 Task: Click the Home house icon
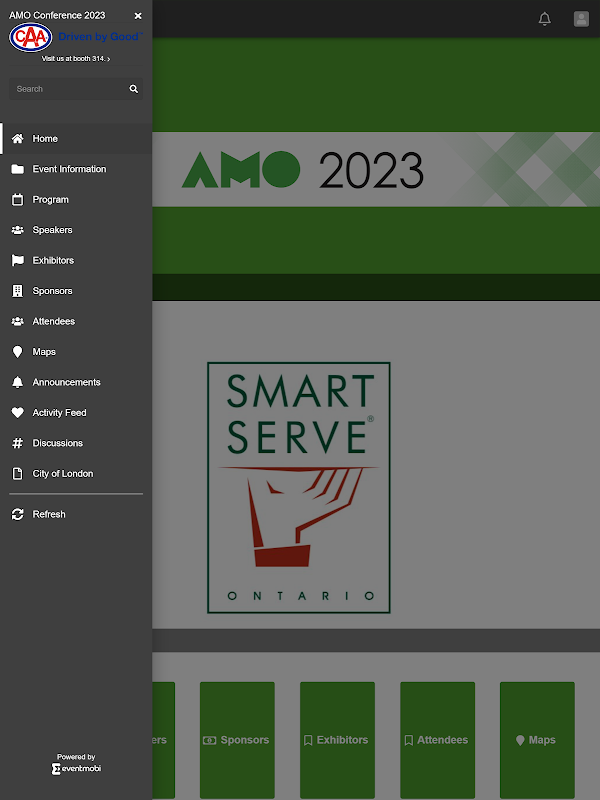17,139
